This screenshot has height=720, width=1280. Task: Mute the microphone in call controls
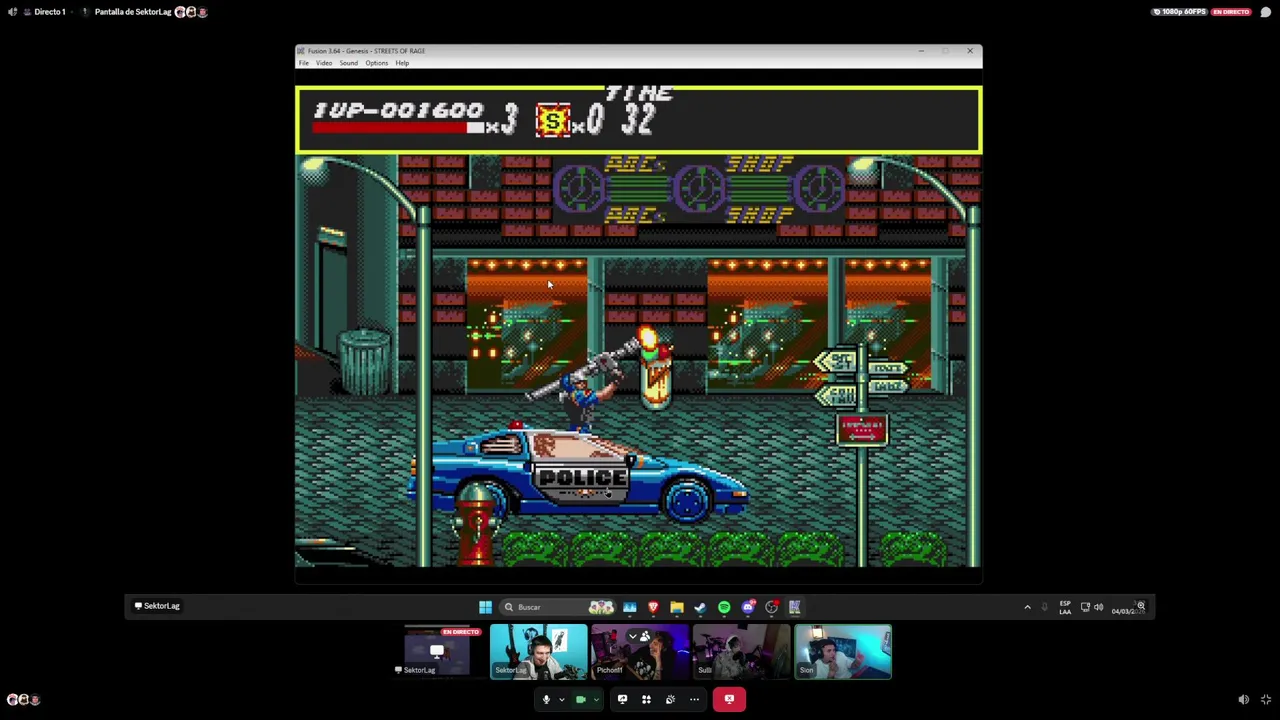tap(546, 699)
